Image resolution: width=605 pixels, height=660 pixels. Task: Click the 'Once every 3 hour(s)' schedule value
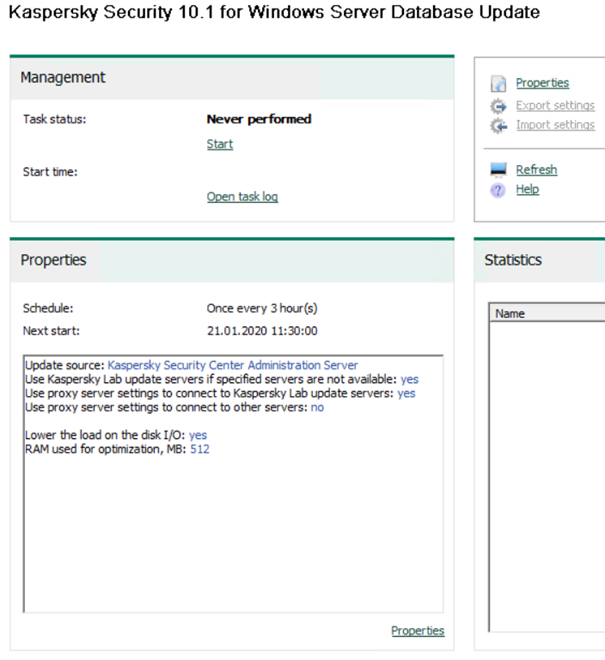pos(262,308)
